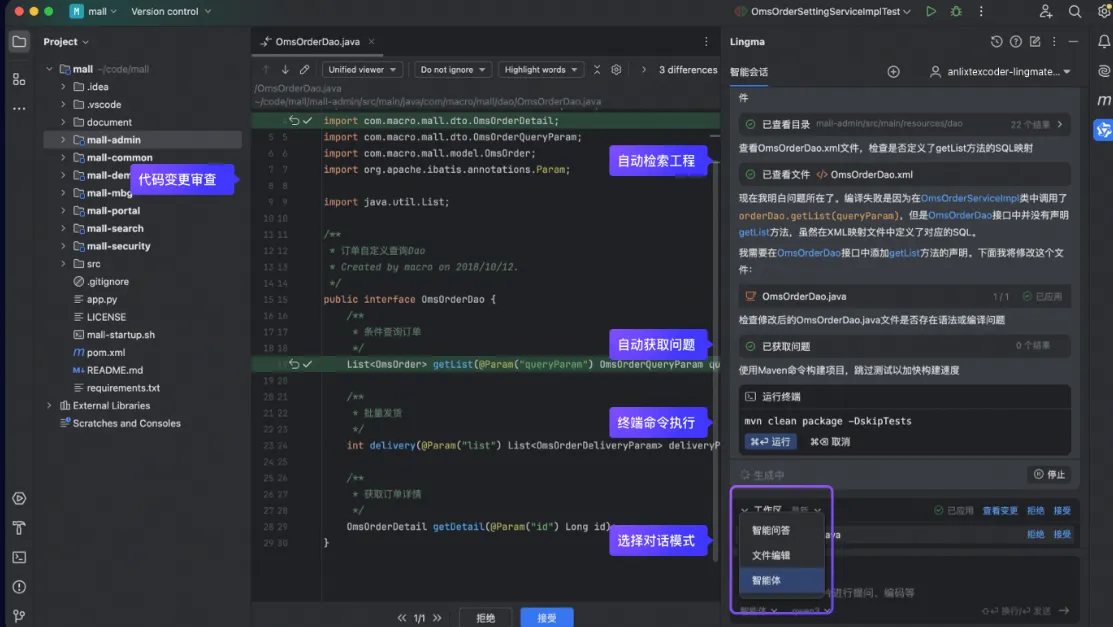The width and height of the screenshot is (1113, 627).
Task: Open the Structure tool window icon
Action: pos(19,80)
